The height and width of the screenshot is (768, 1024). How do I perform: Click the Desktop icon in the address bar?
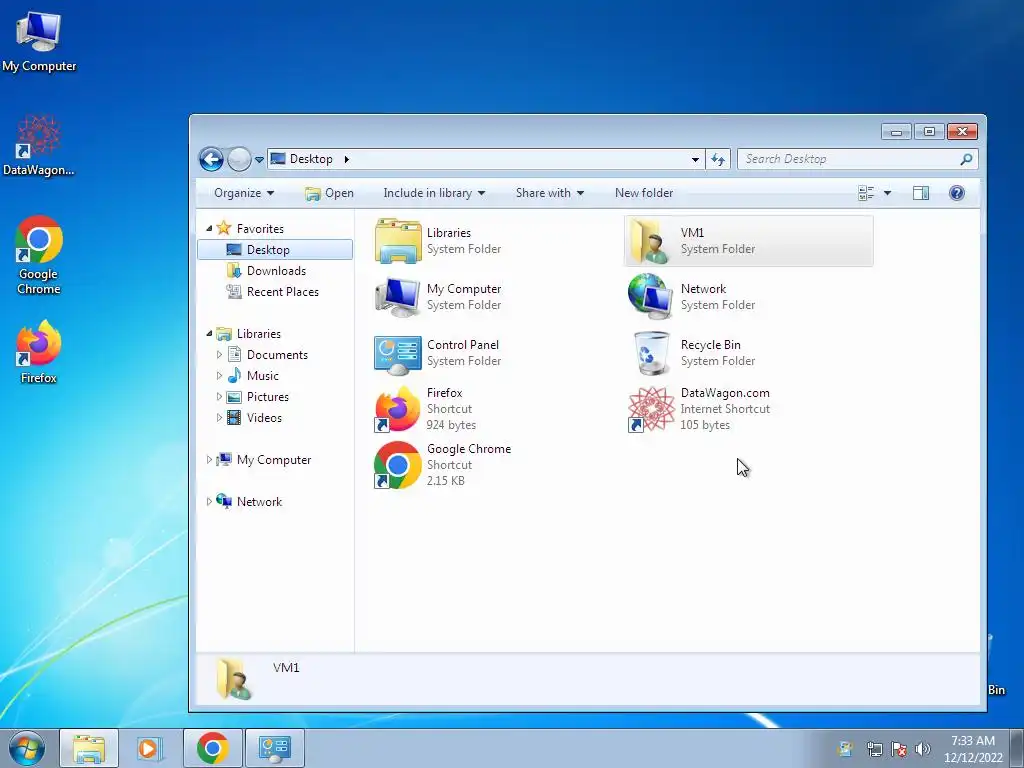278,159
